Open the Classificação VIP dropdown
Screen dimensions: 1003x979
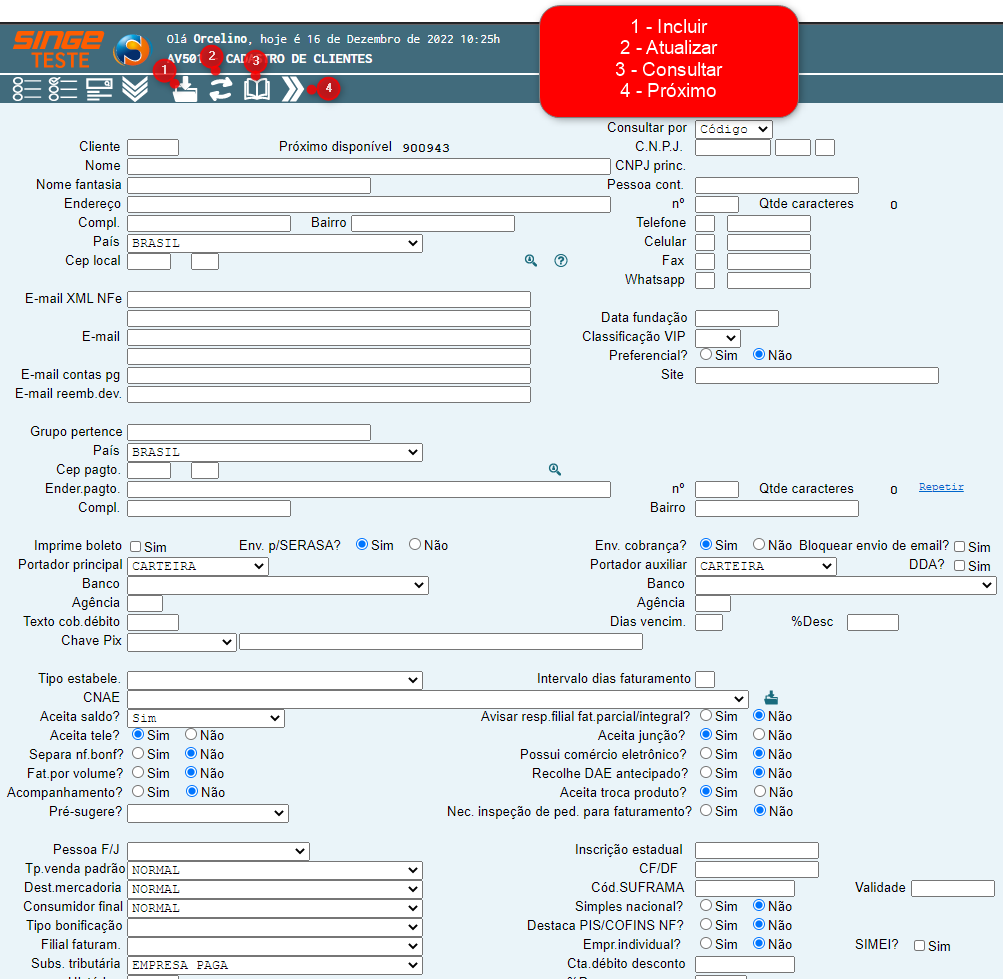717,338
